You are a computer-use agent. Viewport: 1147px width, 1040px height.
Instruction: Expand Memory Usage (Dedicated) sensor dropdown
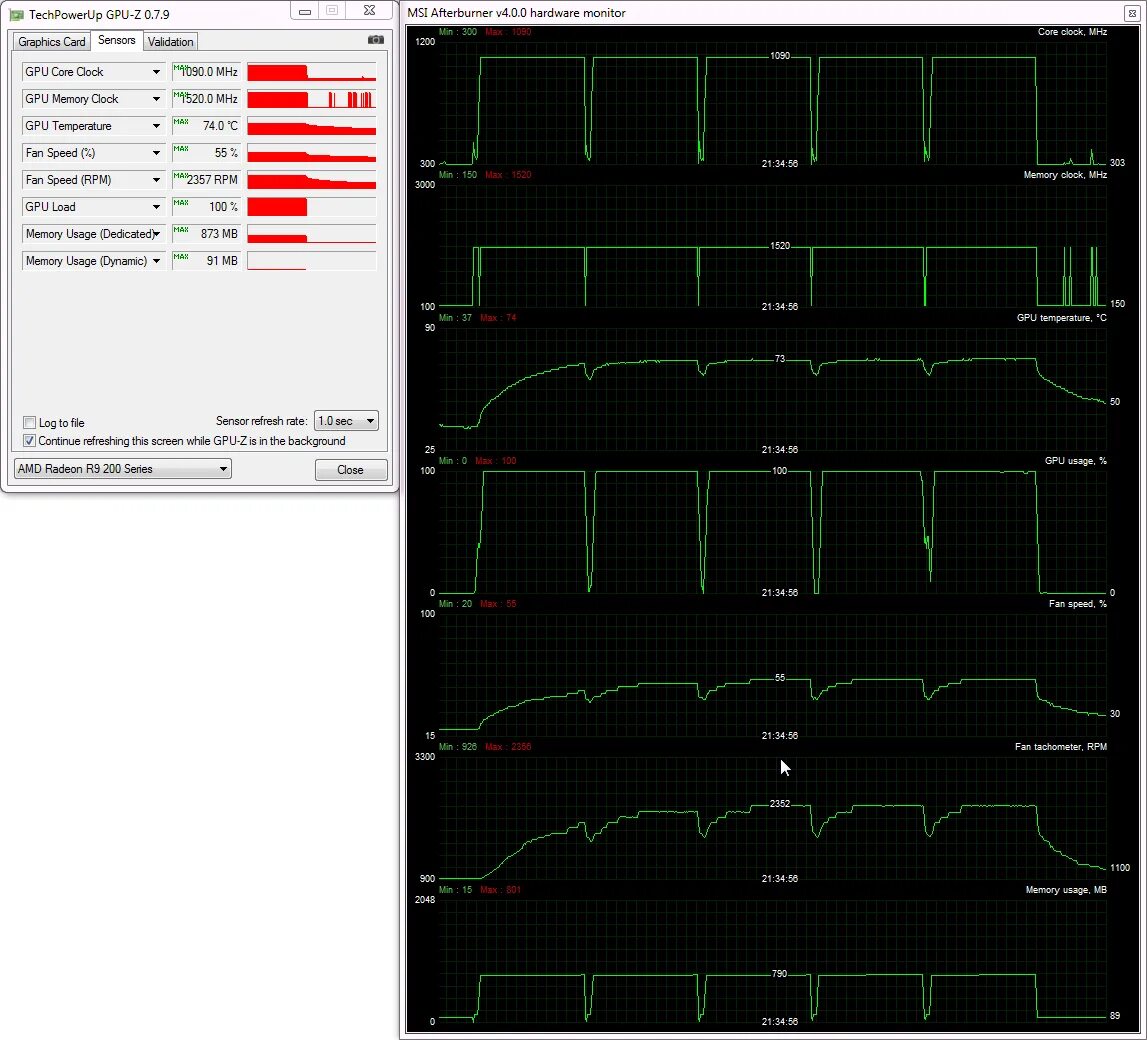coord(156,234)
